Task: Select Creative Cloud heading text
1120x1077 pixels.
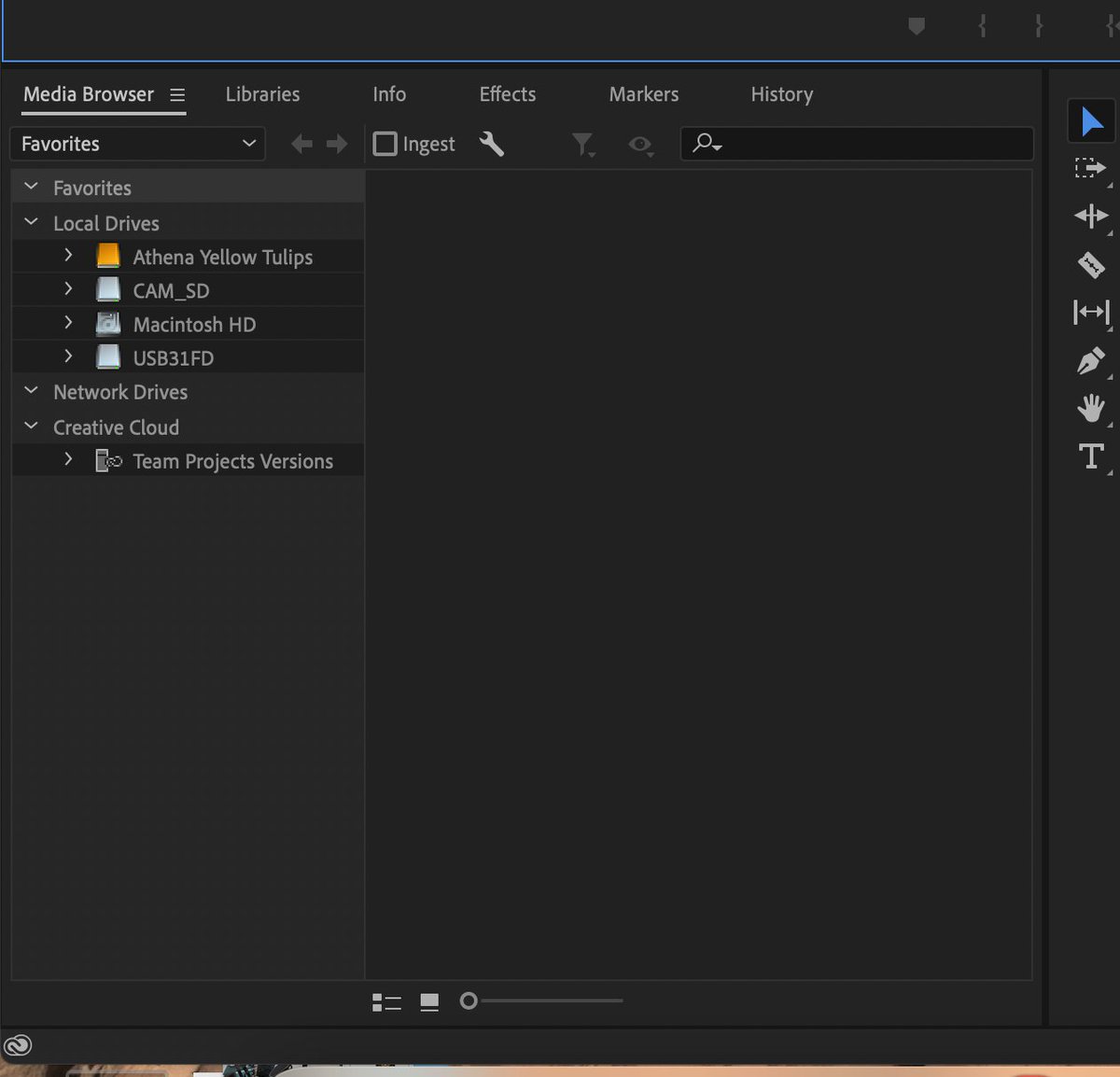Action: 116,427
